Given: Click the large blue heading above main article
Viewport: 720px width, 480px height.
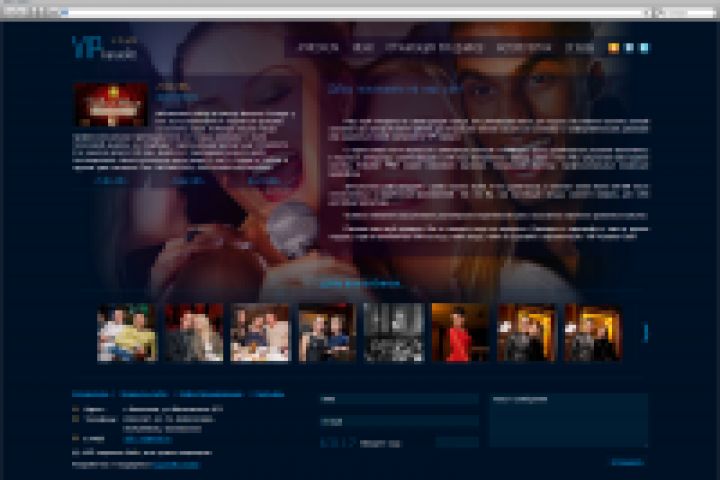Looking at the screenshot, I should pos(395,89).
